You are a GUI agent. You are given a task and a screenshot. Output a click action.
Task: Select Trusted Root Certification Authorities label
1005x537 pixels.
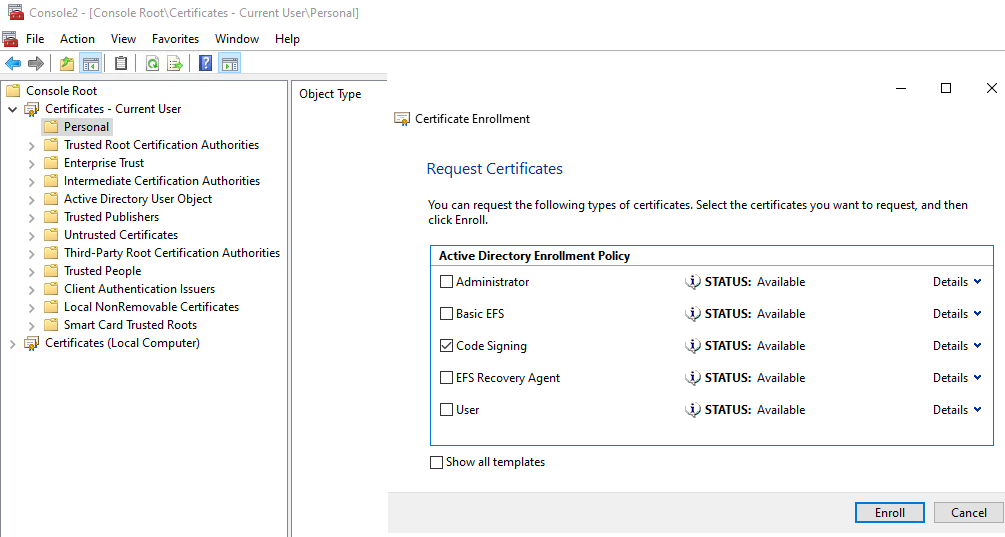coord(162,145)
